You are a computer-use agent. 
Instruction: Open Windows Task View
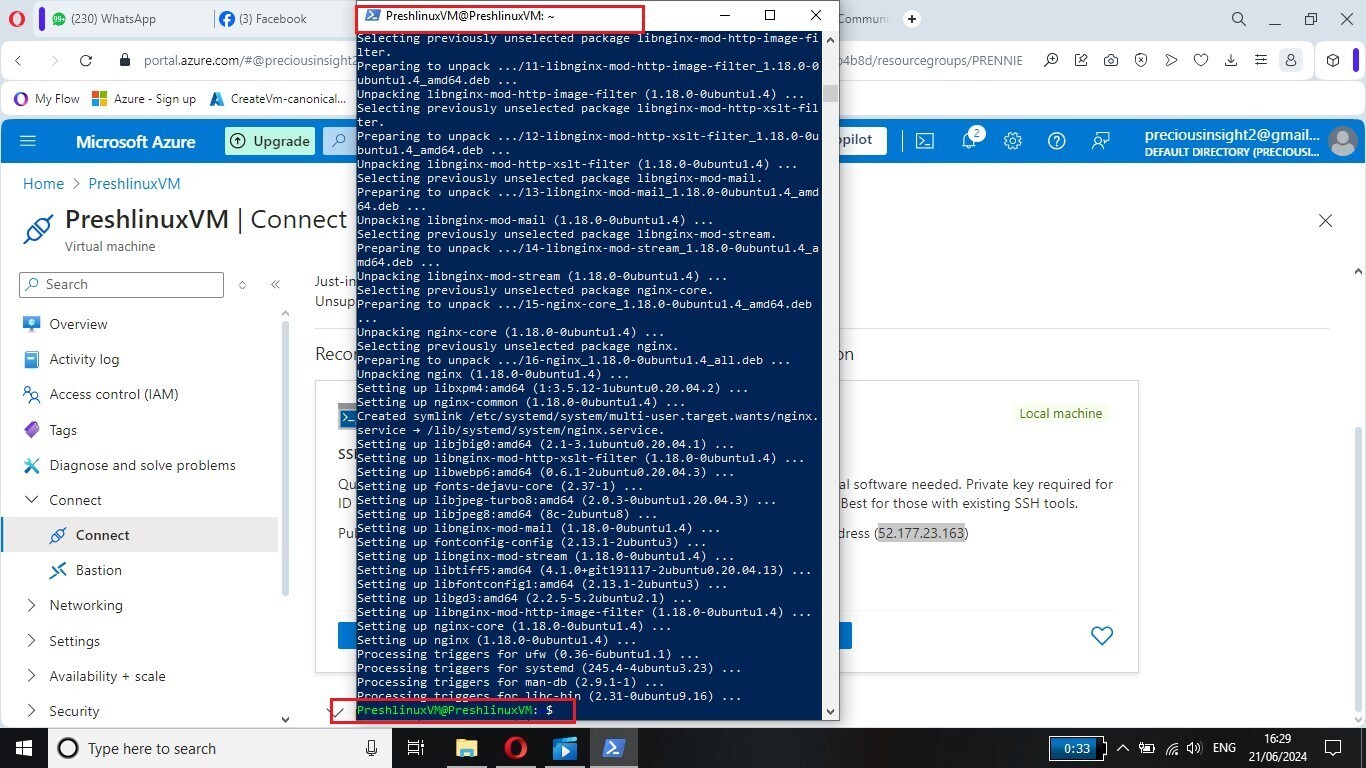[417, 748]
